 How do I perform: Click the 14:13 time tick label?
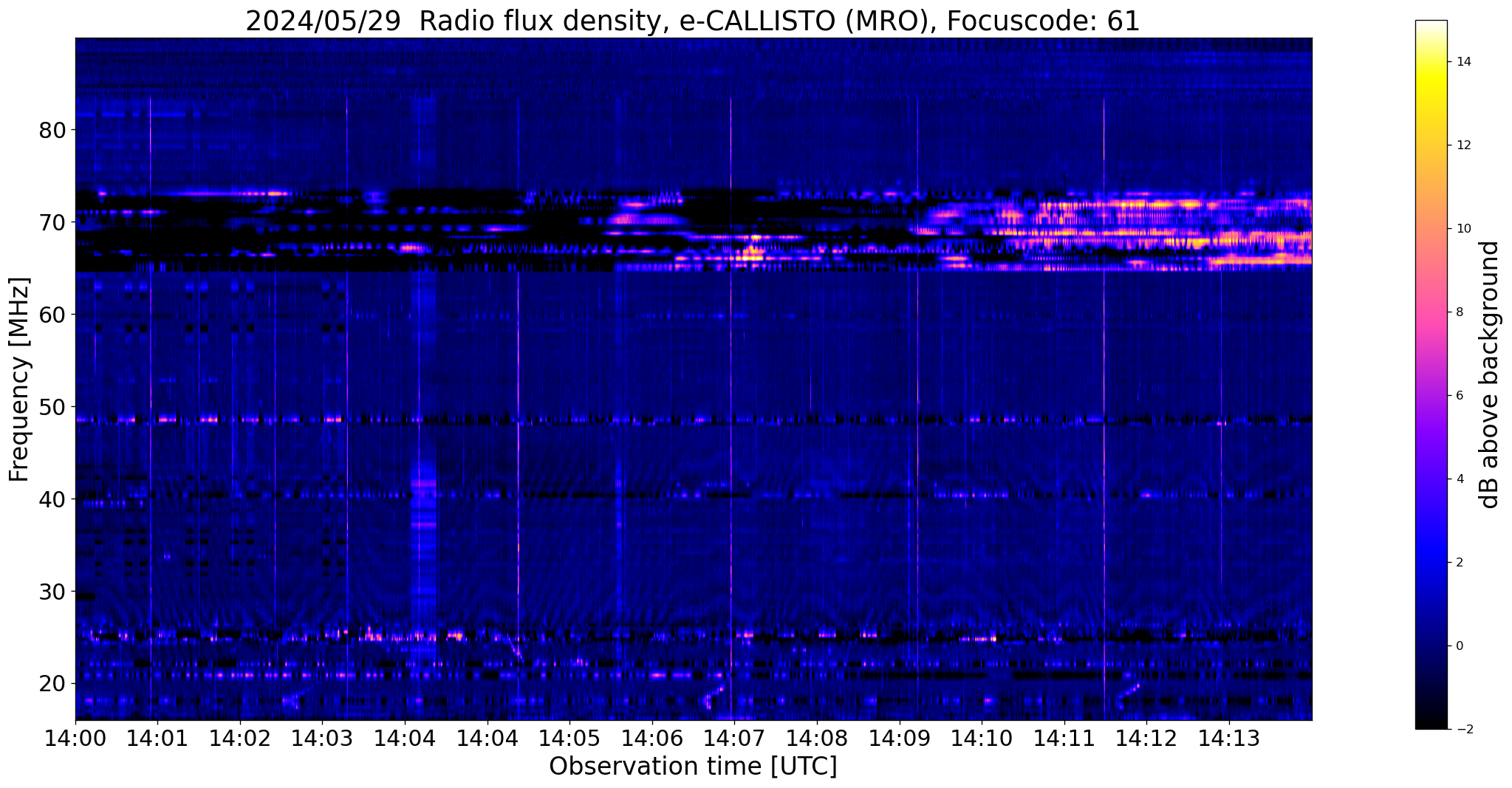click(x=1229, y=738)
